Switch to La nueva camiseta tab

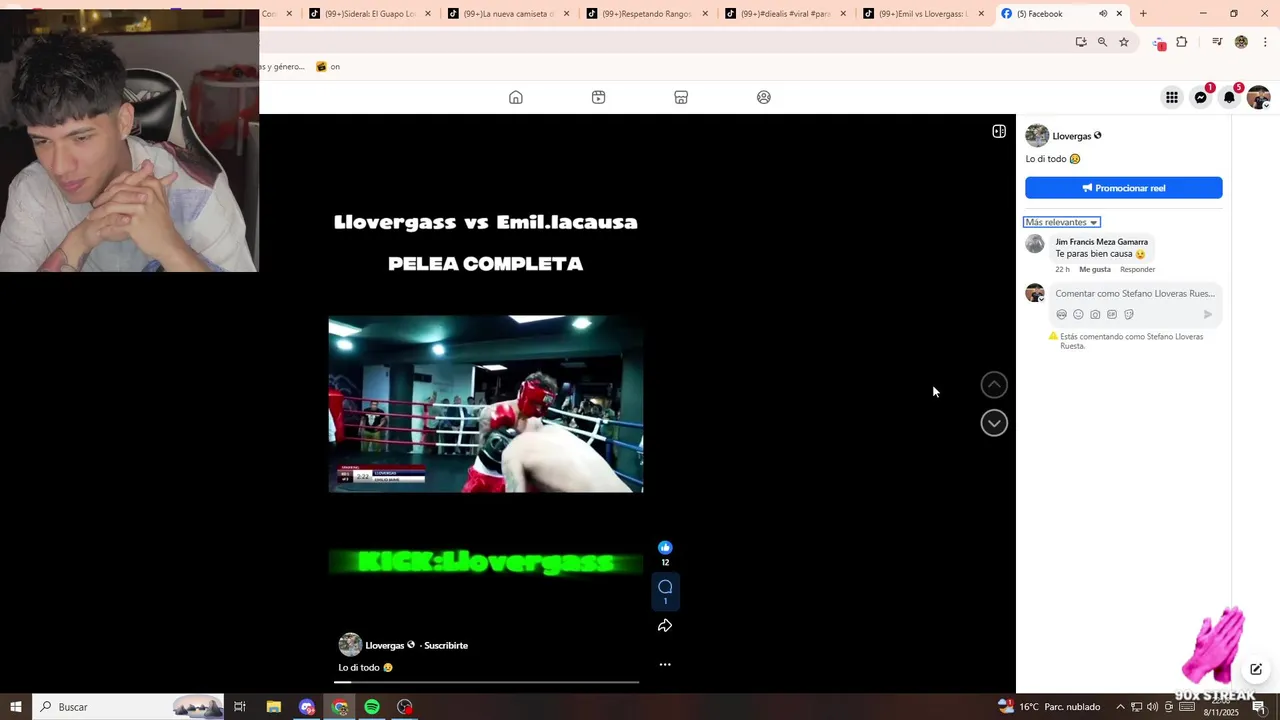click(508, 14)
